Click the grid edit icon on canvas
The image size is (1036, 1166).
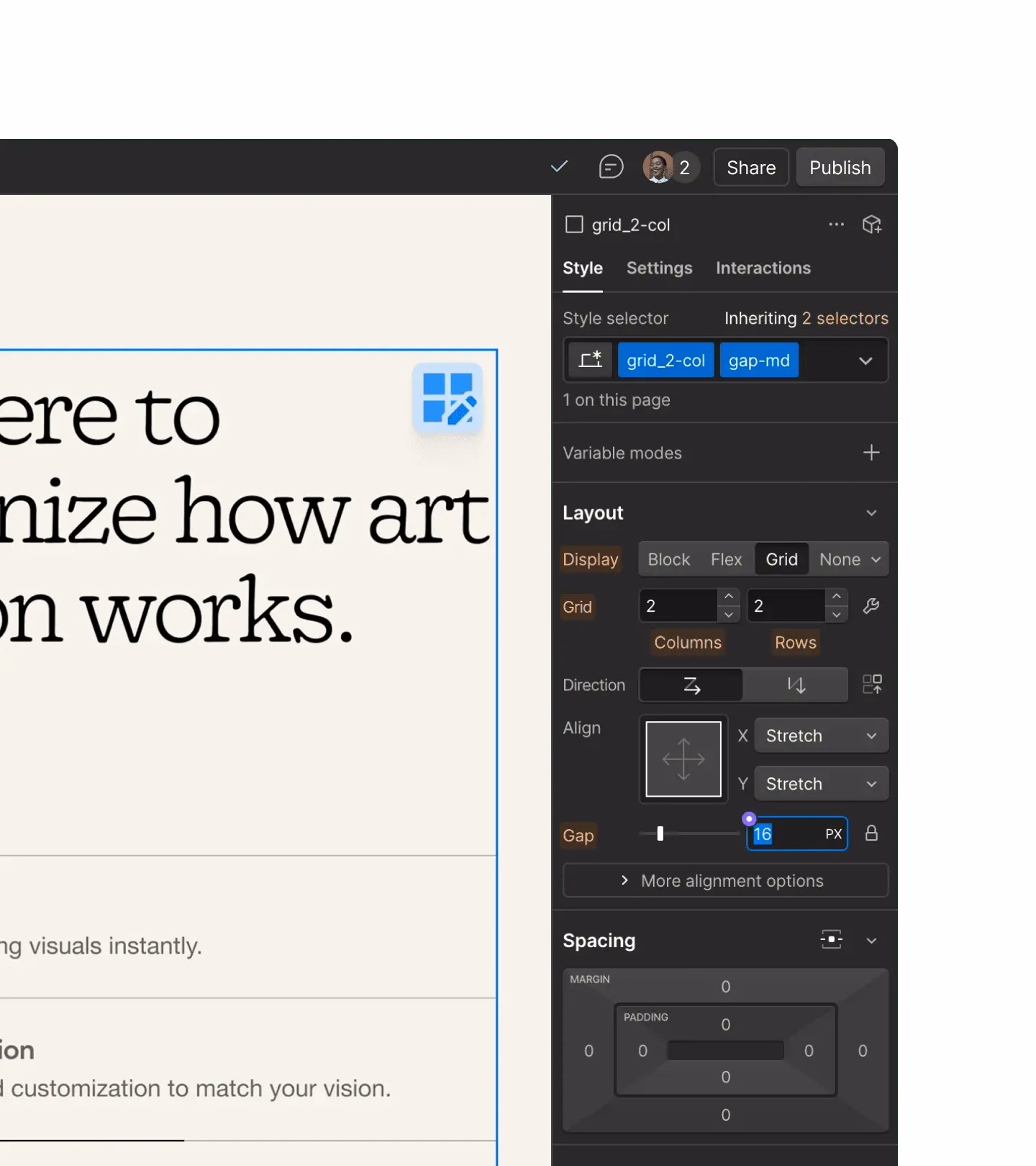pyautogui.click(x=447, y=399)
